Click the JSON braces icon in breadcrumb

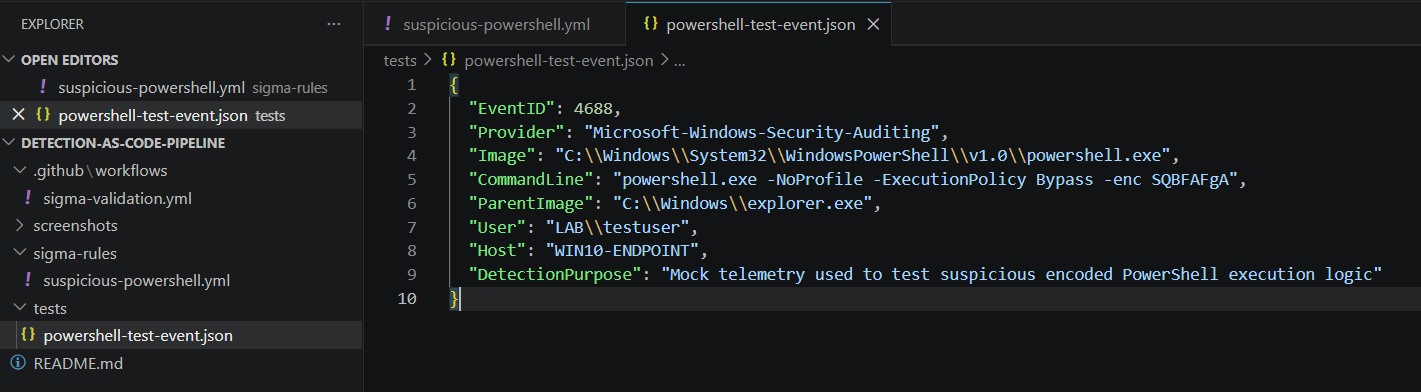coord(449,61)
